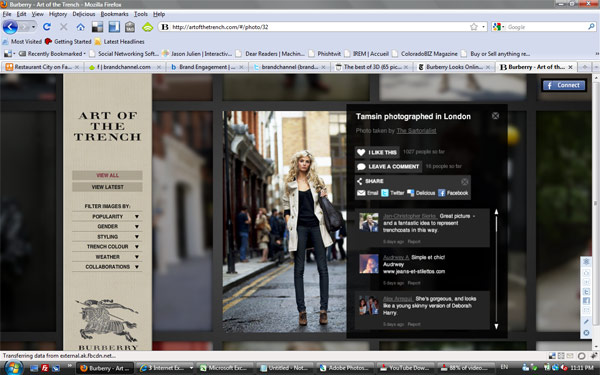Share photo on Facebook
This screenshot has width=600, height=375.
pos(453,193)
